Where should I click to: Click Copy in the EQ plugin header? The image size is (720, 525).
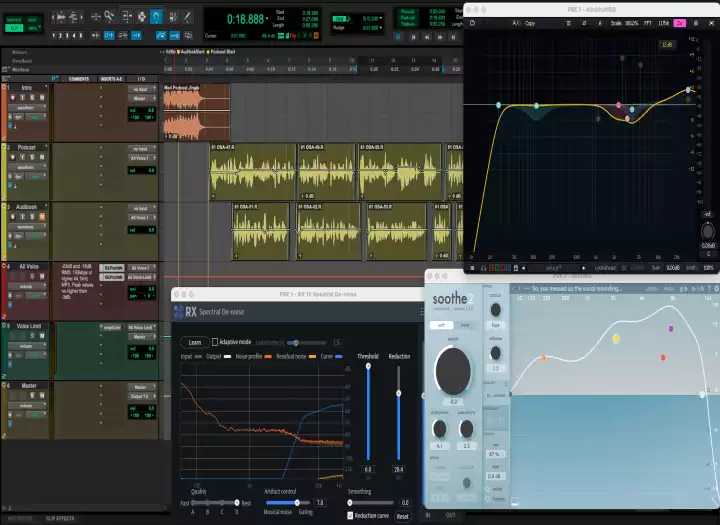[x=530, y=23]
